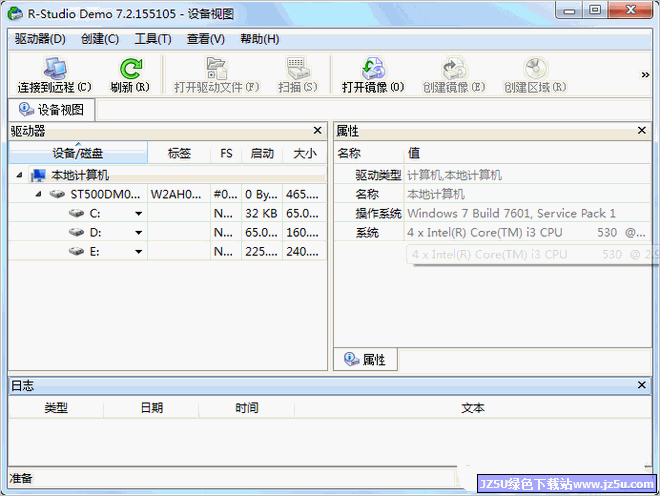The image size is (660, 496).
Task: Minimize the R-Studio window
Action: tap(570, 10)
